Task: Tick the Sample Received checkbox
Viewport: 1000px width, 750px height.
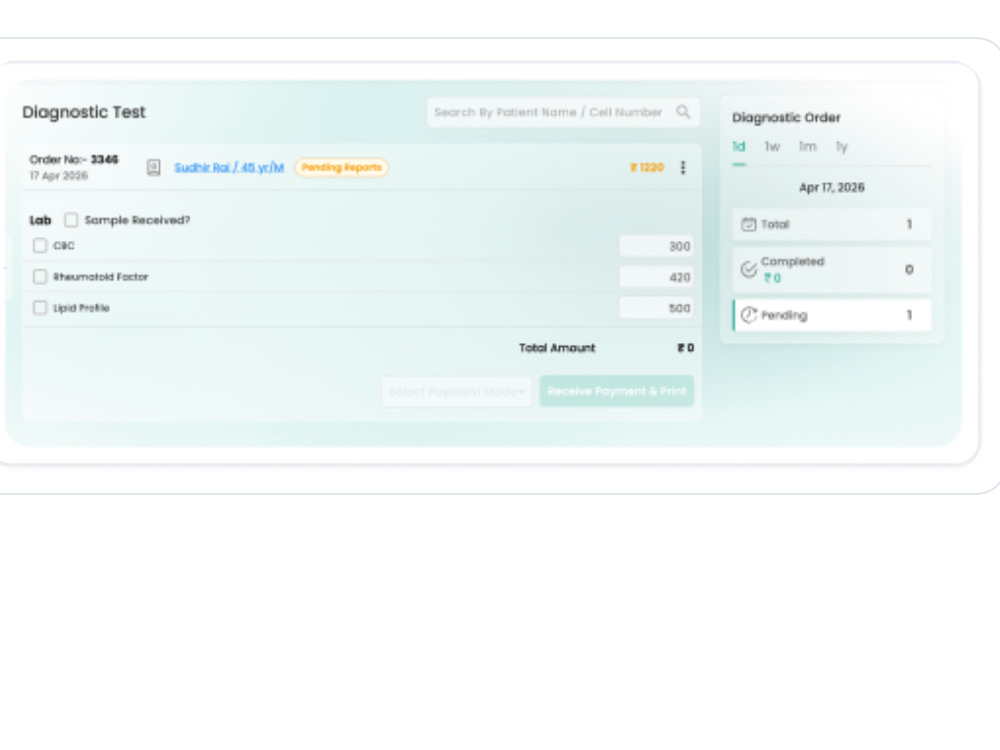Action: pos(71,220)
